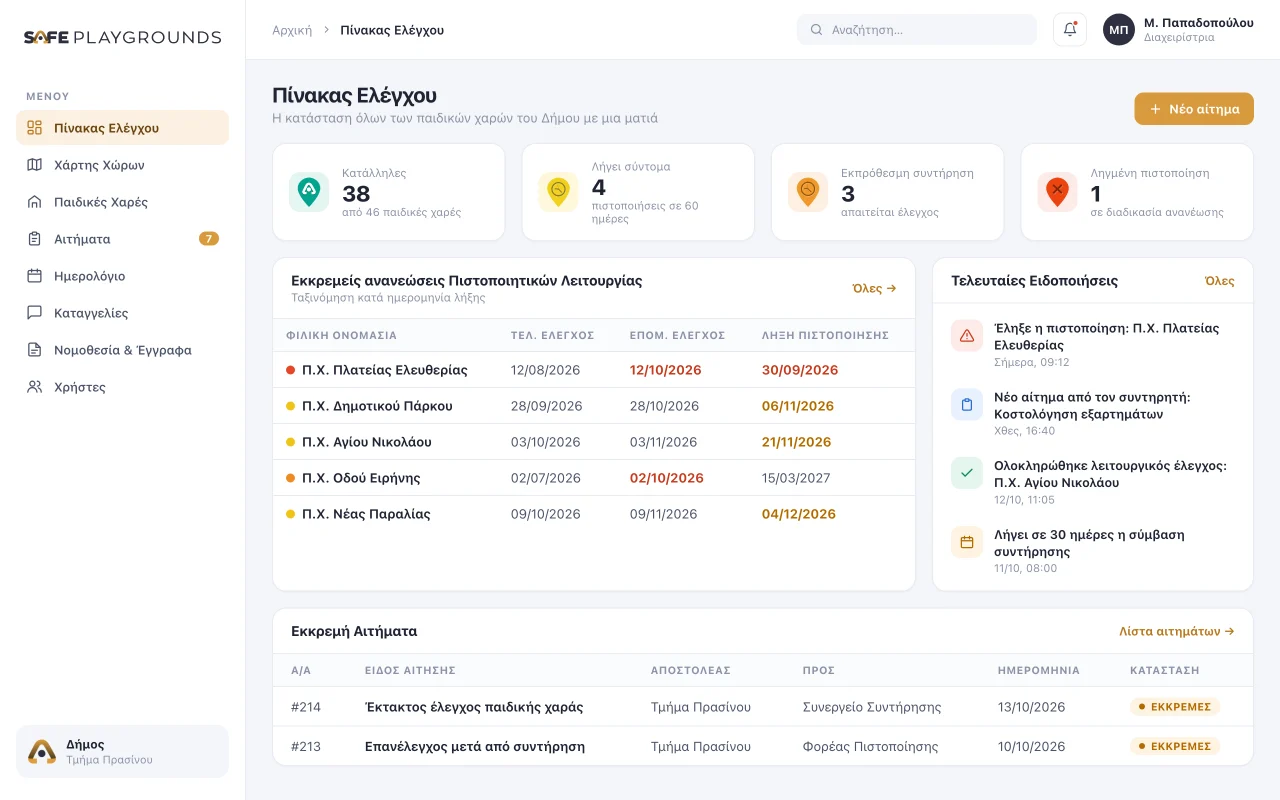Click the Π.Χ. Οδού Ειρήνης row name
Image resolution: width=1280 pixels, height=800 pixels.
pos(361,478)
